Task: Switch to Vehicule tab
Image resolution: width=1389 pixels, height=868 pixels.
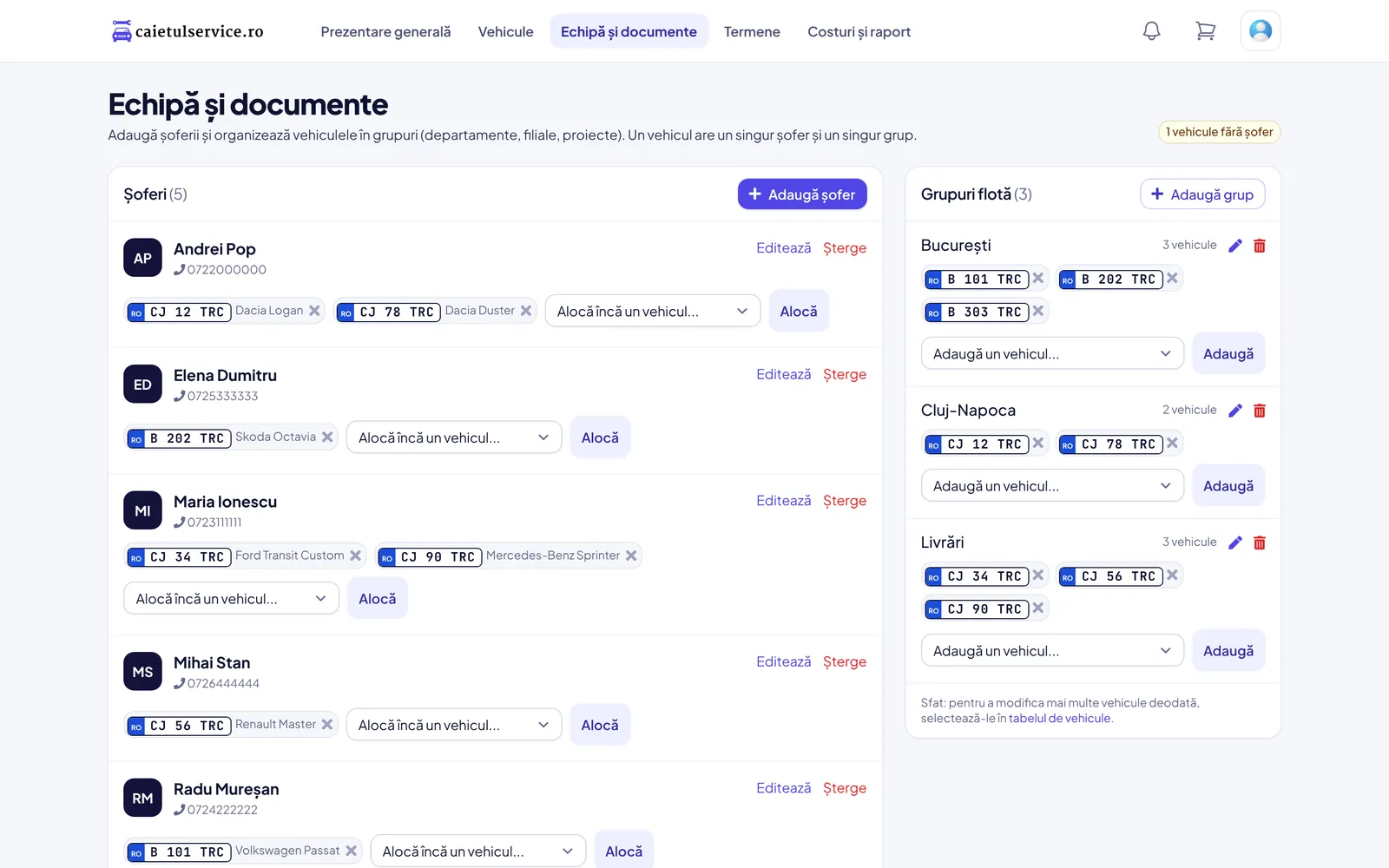Action: [x=505, y=31]
